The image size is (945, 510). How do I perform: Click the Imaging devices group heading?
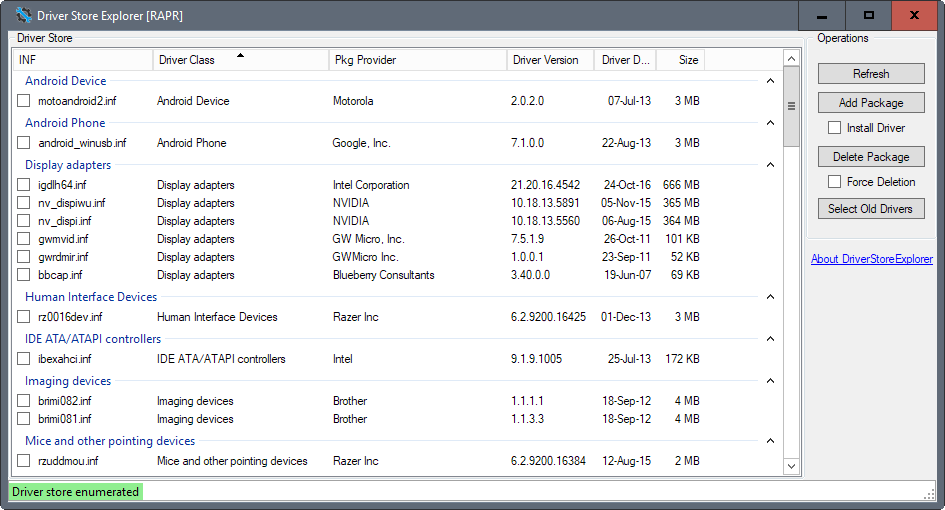pyautogui.click(x=68, y=381)
